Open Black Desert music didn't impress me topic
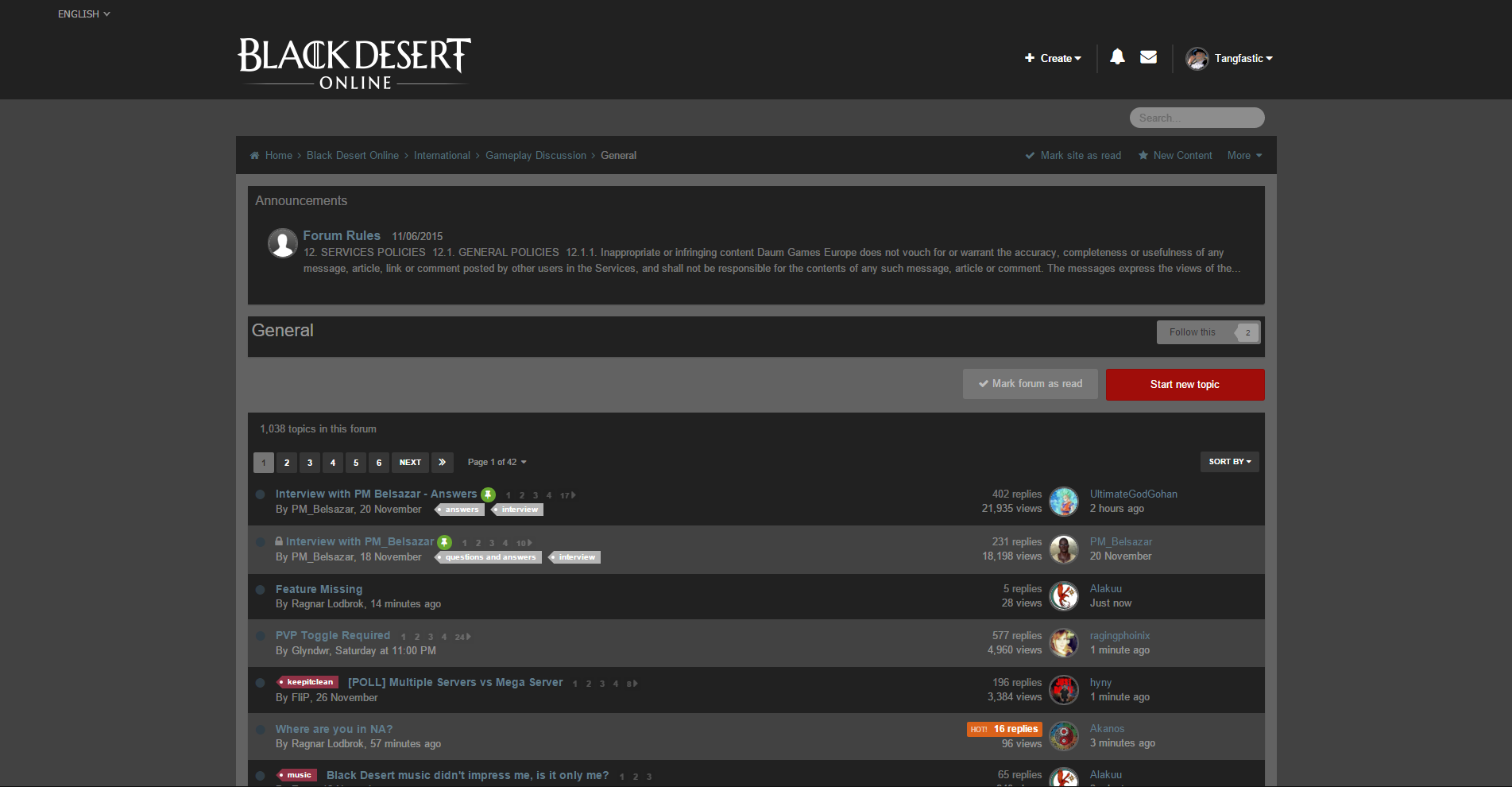Screen dimensions: 1512x787 (468, 775)
